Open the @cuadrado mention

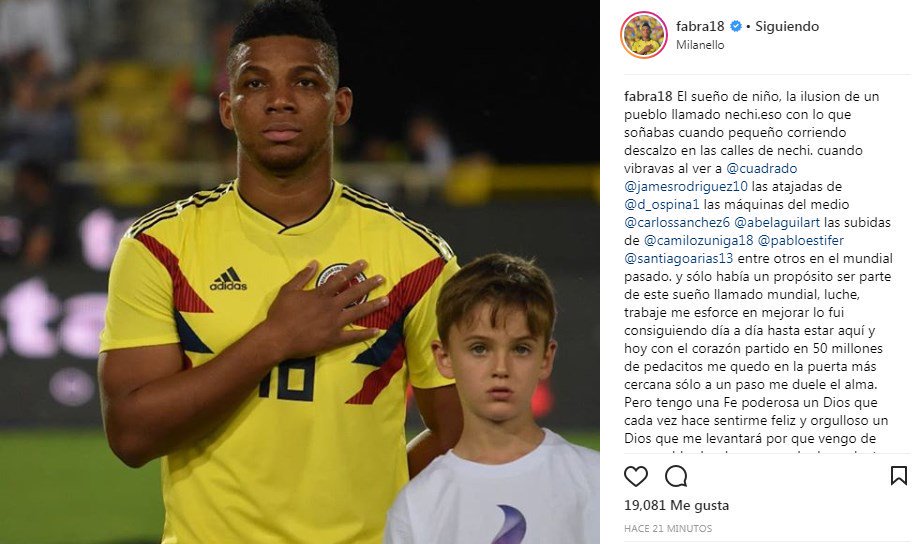(761, 168)
